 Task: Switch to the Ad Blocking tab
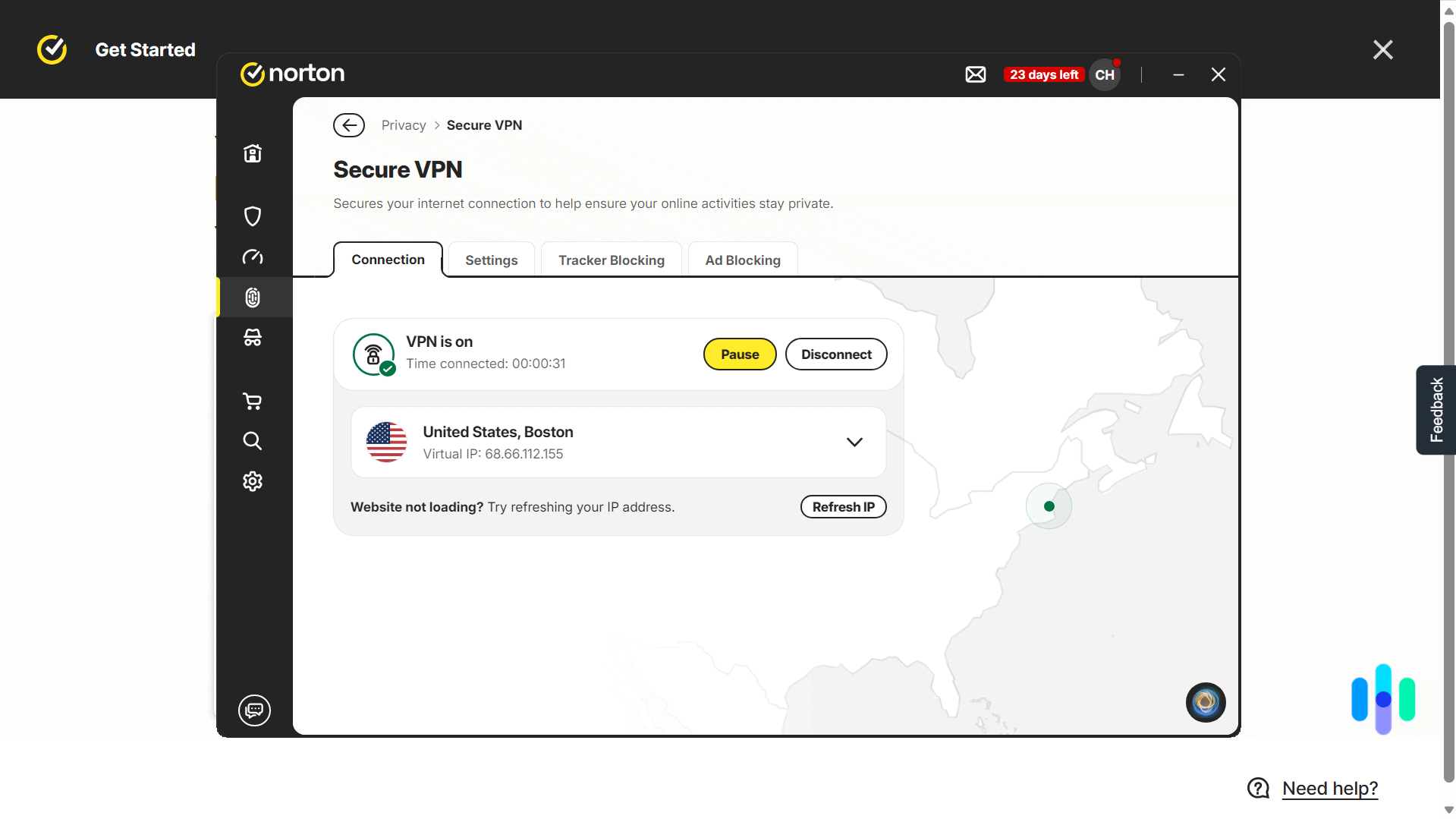click(743, 260)
